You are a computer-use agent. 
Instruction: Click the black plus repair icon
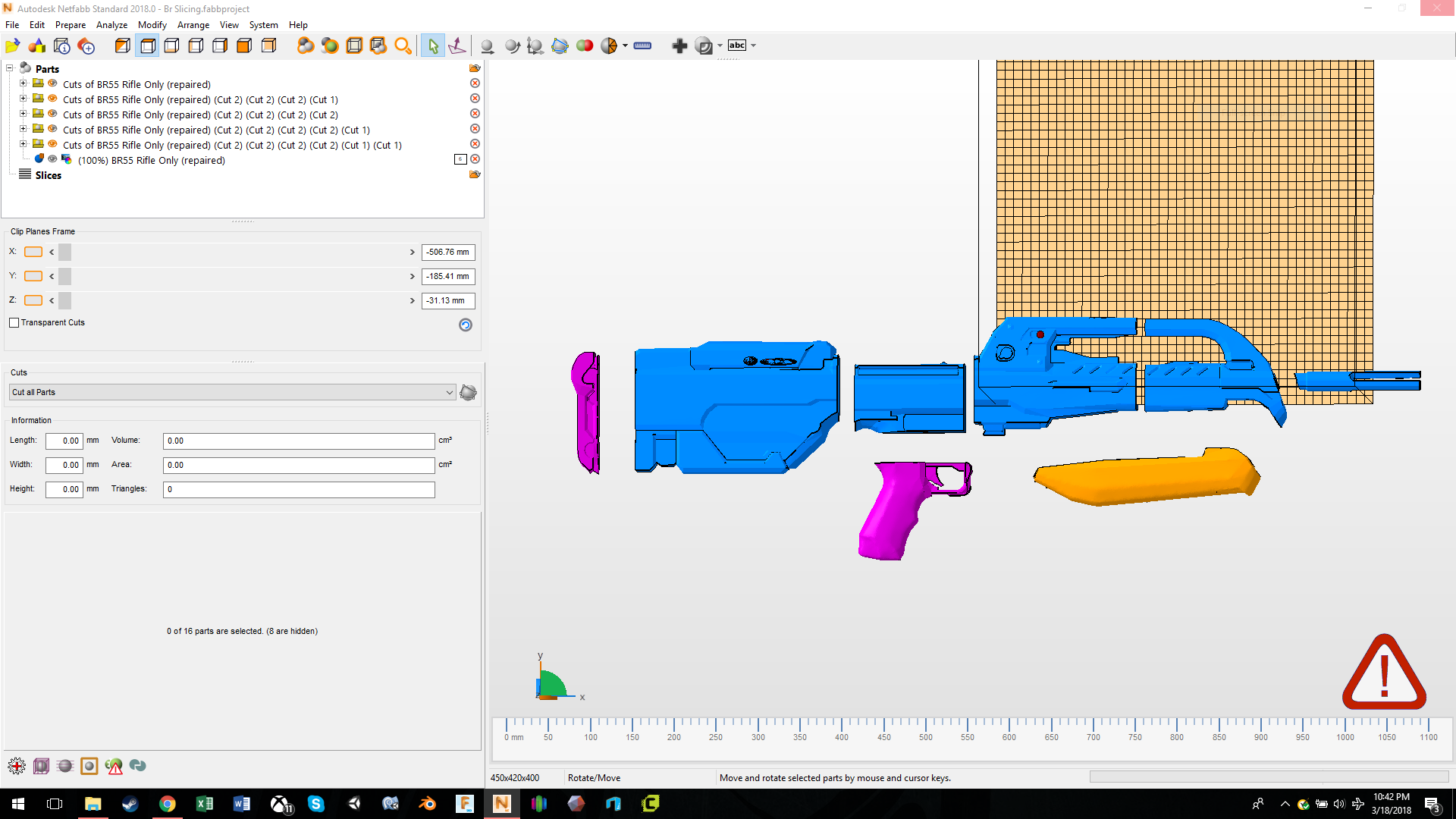coord(679,46)
